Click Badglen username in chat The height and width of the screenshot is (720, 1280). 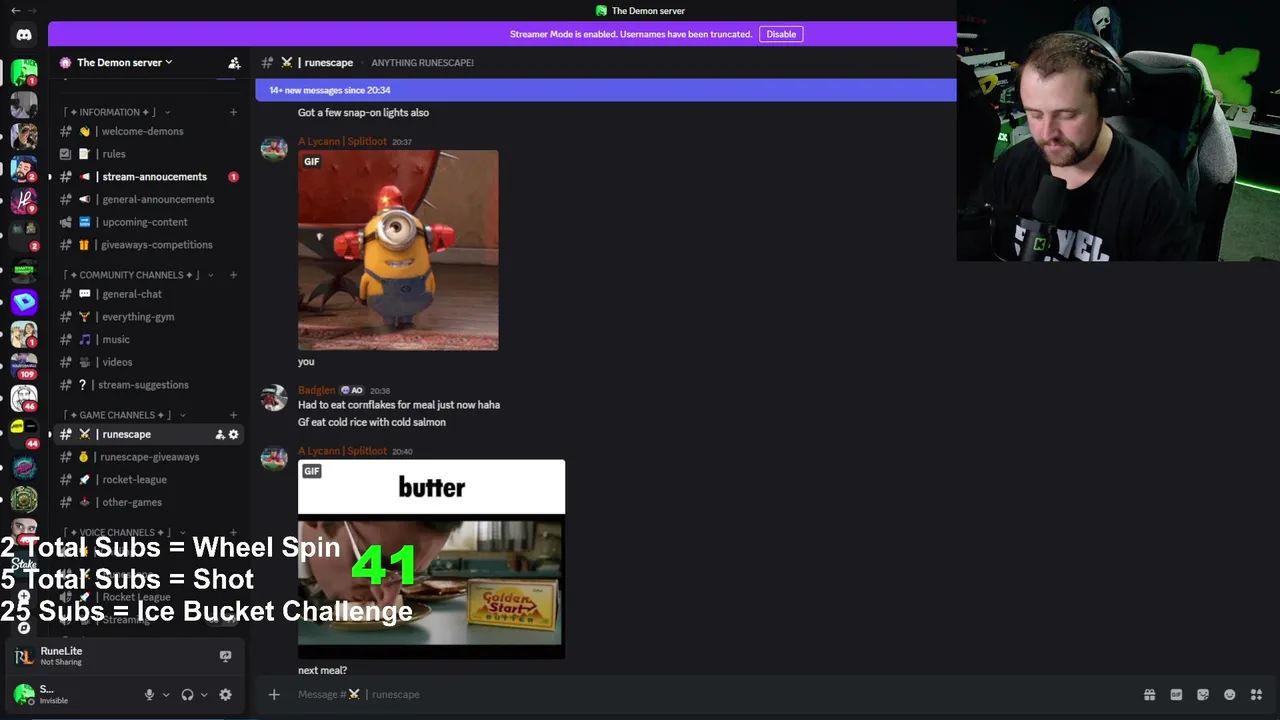pos(316,390)
